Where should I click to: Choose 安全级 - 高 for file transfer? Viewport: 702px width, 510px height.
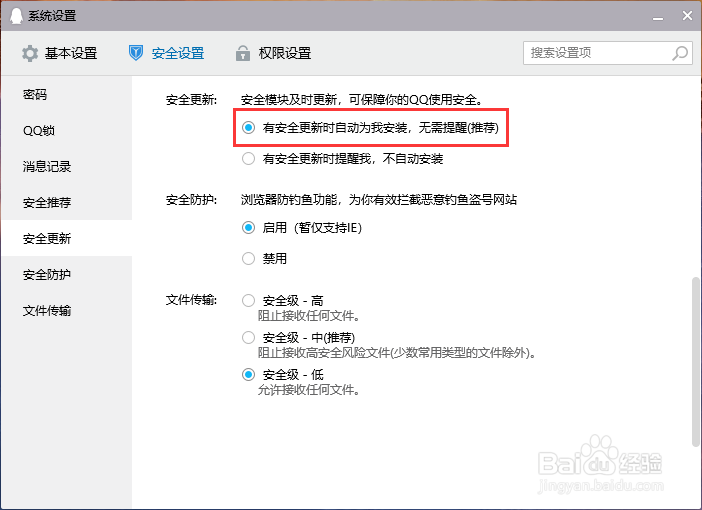[x=248, y=300]
